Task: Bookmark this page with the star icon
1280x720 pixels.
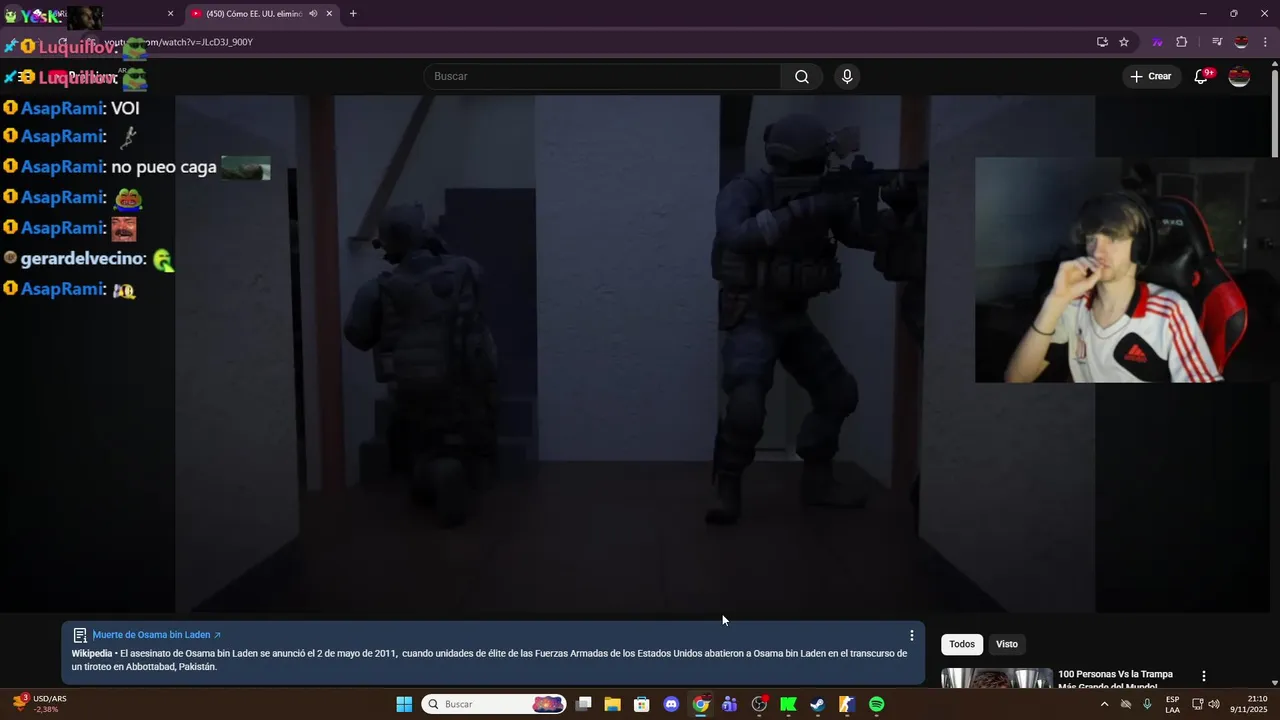Action: pyautogui.click(x=1124, y=42)
